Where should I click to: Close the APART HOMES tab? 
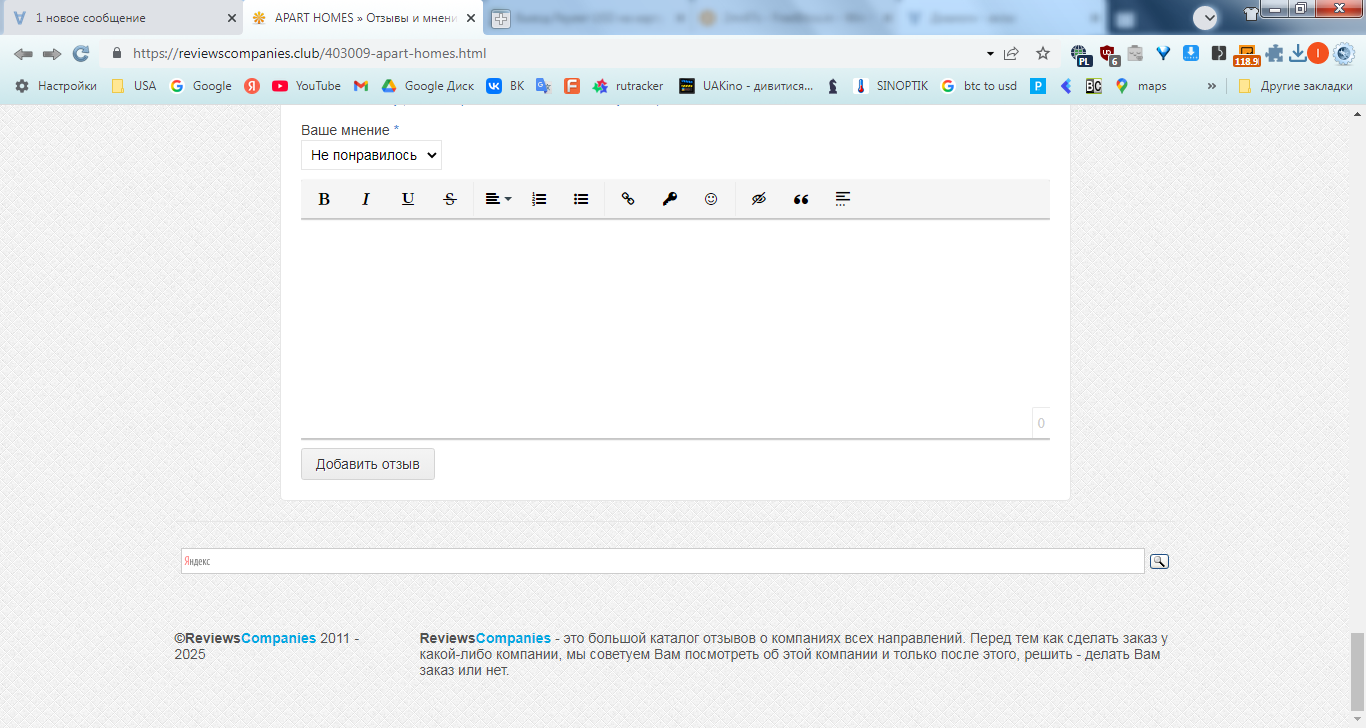[x=471, y=18]
